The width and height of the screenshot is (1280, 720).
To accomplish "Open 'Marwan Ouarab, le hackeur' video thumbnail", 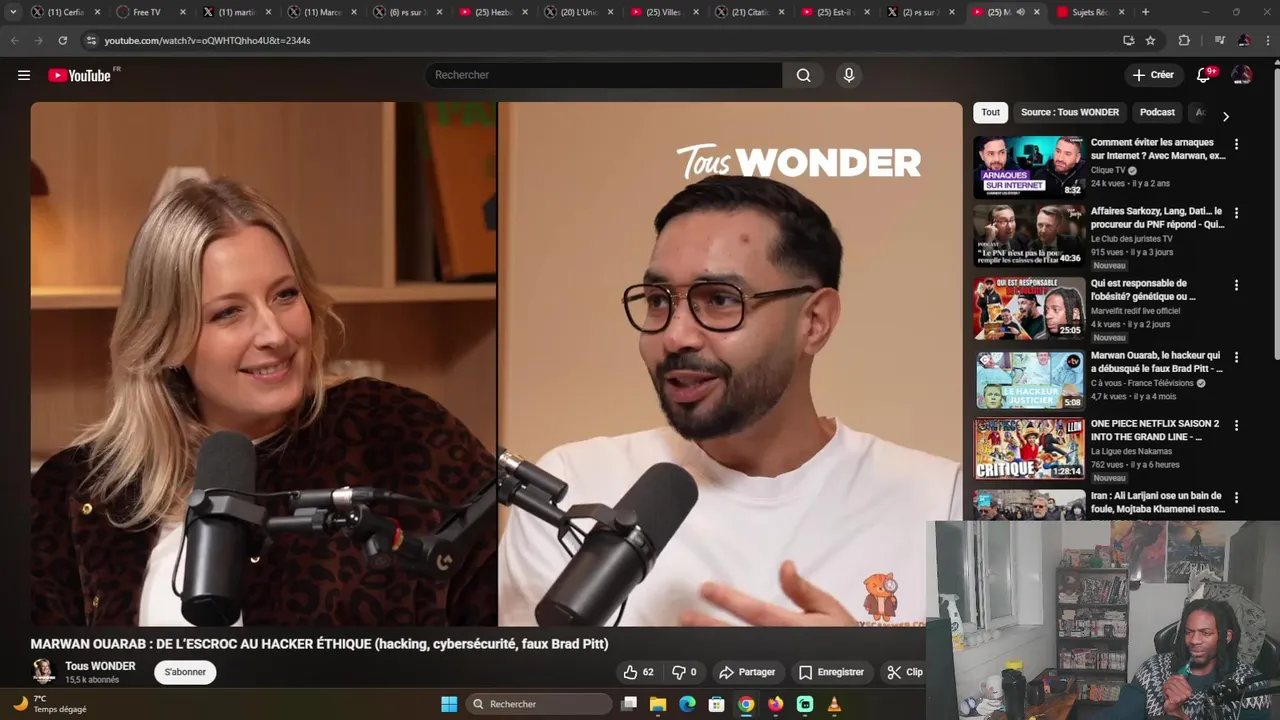I will (x=1029, y=380).
